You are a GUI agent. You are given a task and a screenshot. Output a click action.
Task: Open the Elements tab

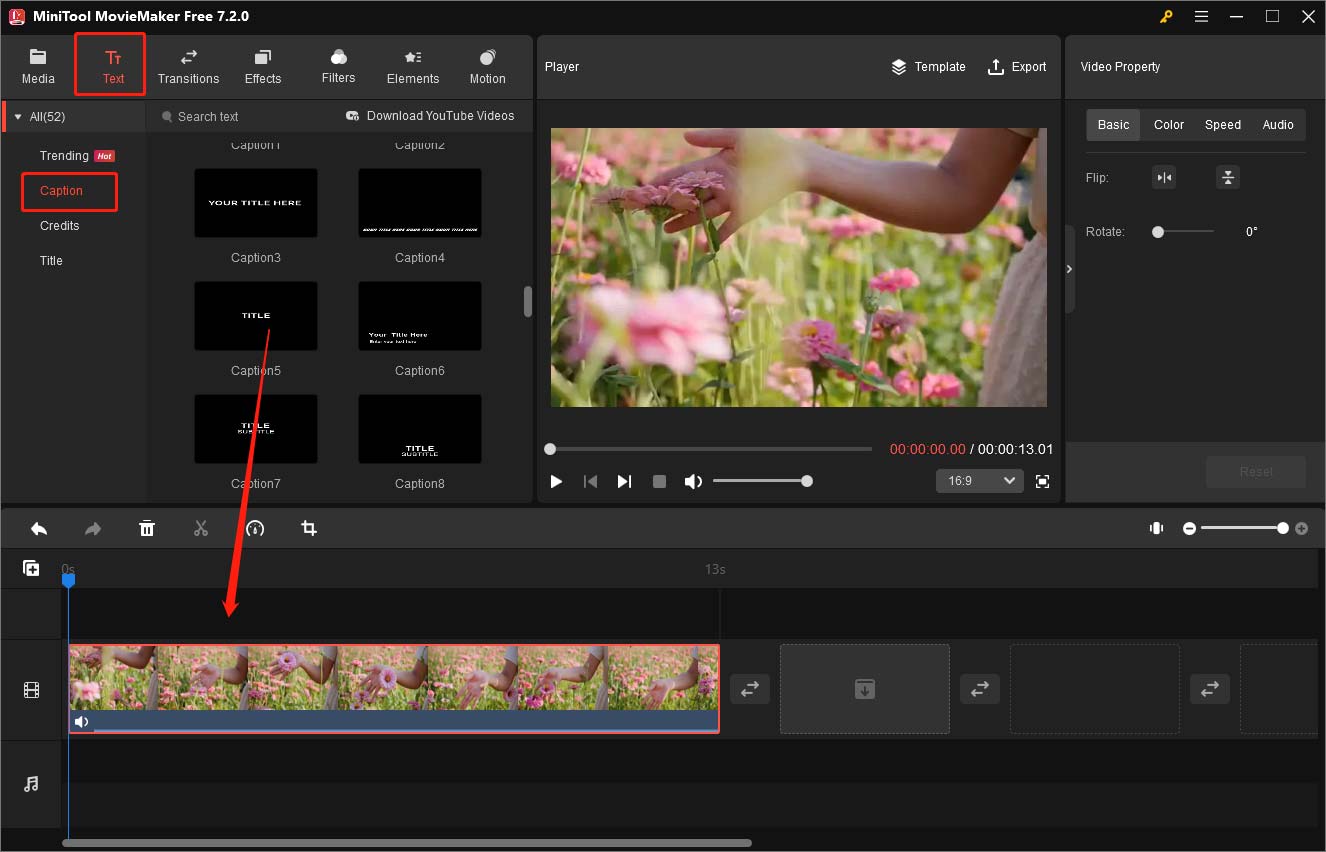click(x=413, y=66)
